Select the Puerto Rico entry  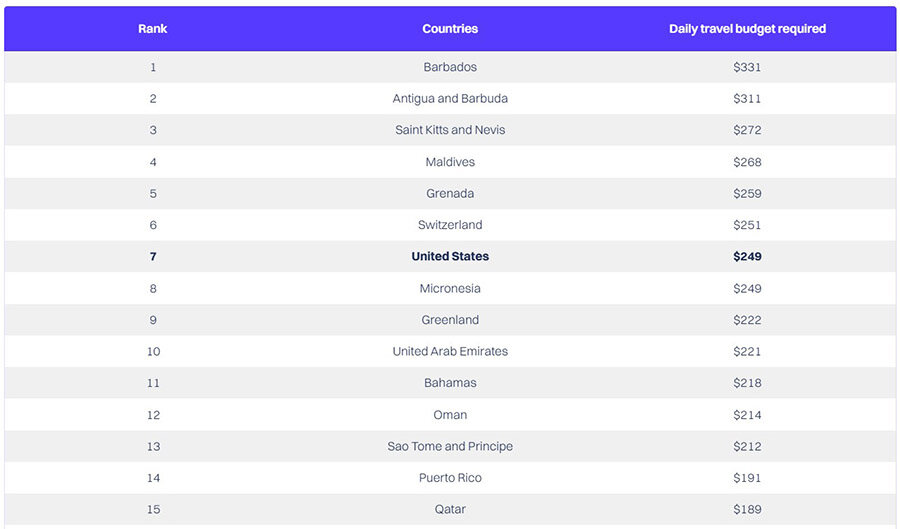point(450,478)
